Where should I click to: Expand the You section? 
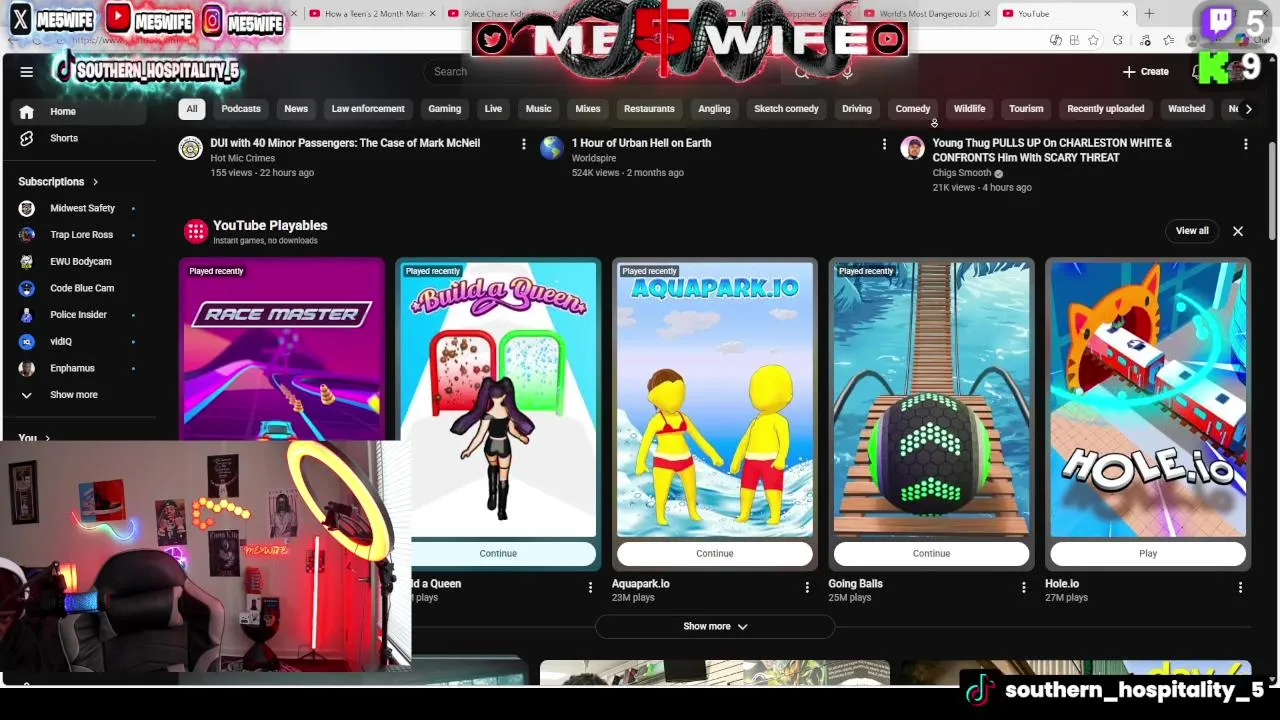pyautogui.click(x=34, y=438)
